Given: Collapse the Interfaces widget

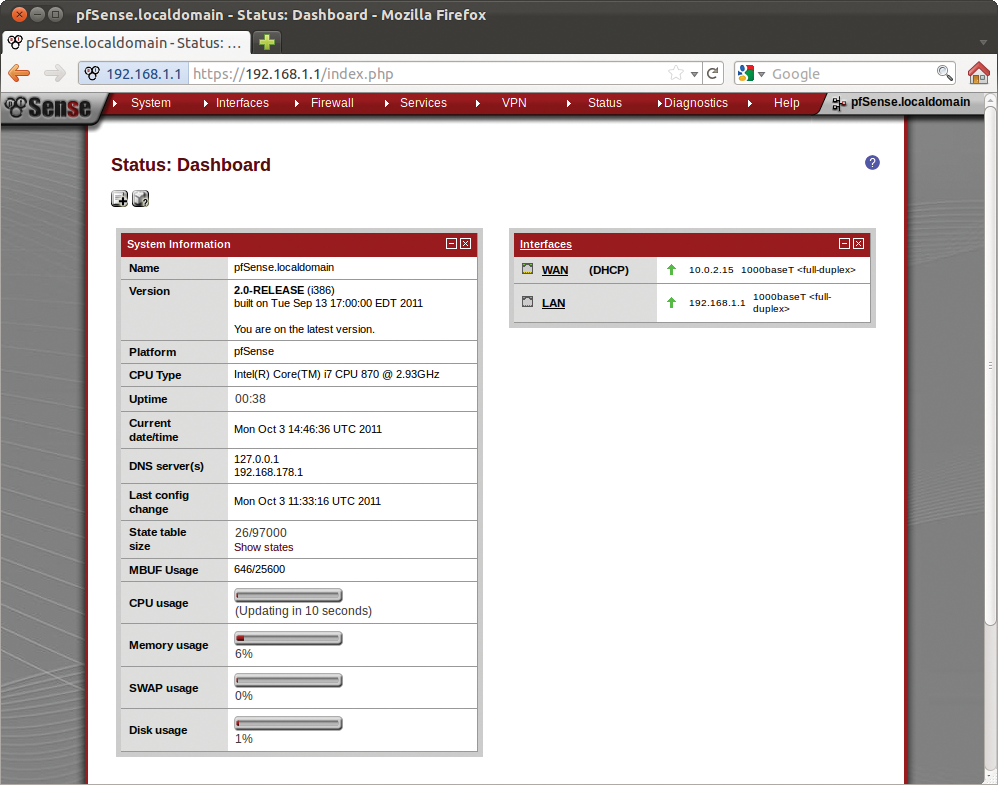Looking at the screenshot, I should pos(844,243).
